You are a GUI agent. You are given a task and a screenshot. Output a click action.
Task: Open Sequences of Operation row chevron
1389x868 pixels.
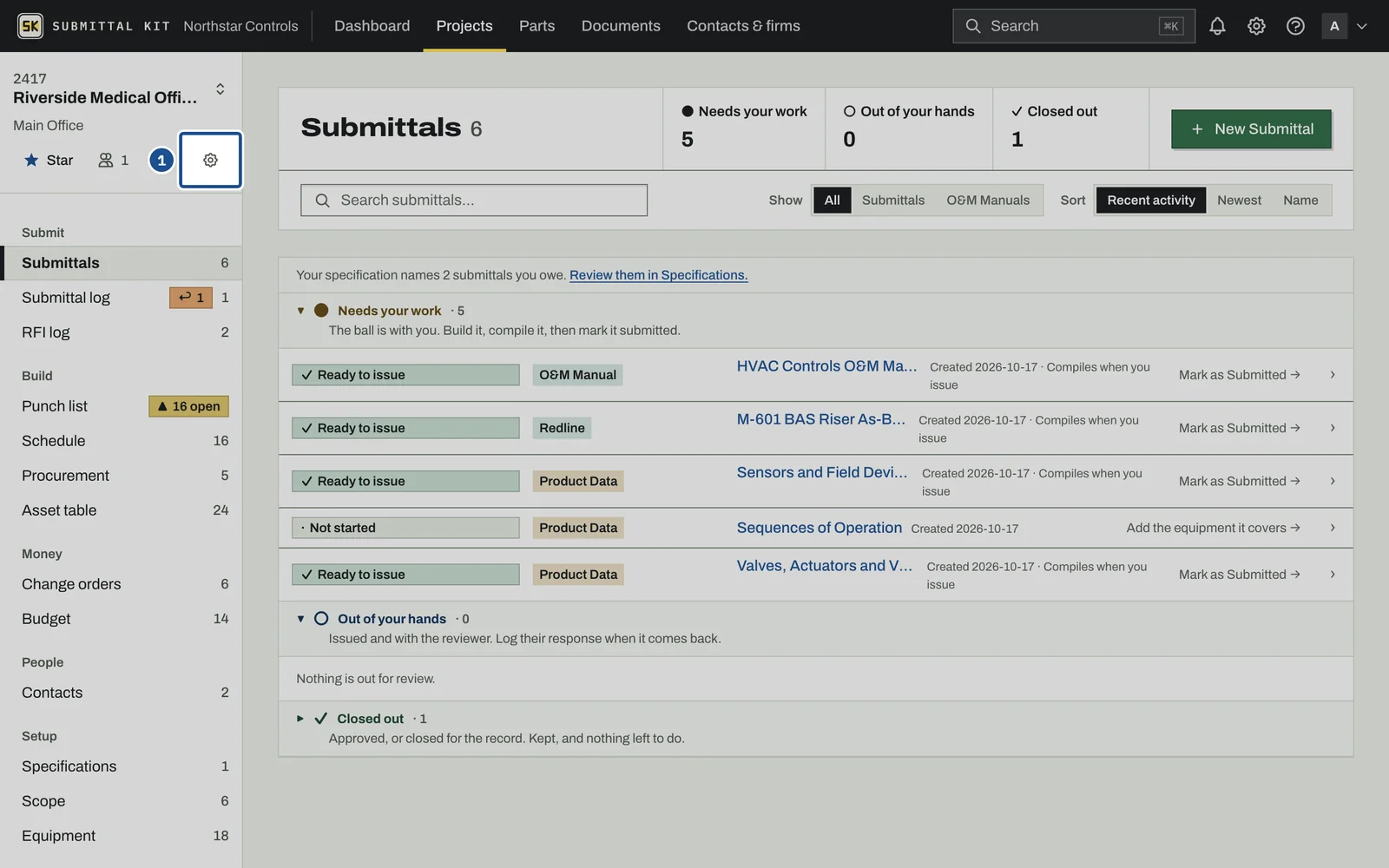click(1333, 528)
